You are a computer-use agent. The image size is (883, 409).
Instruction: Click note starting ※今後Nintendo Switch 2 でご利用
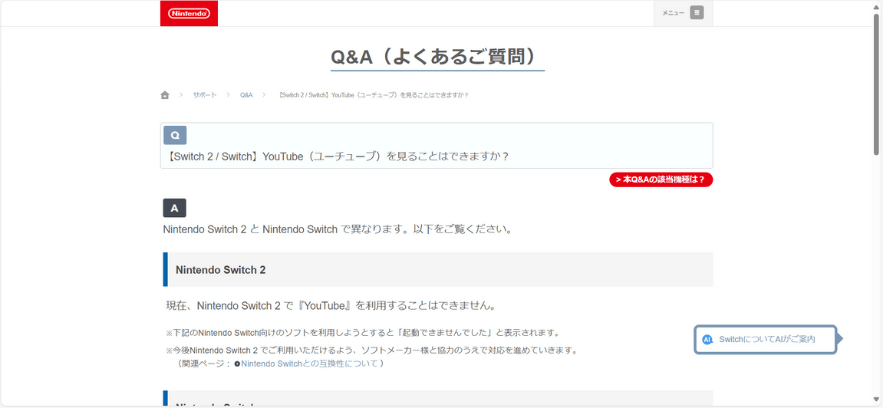[372, 350]
